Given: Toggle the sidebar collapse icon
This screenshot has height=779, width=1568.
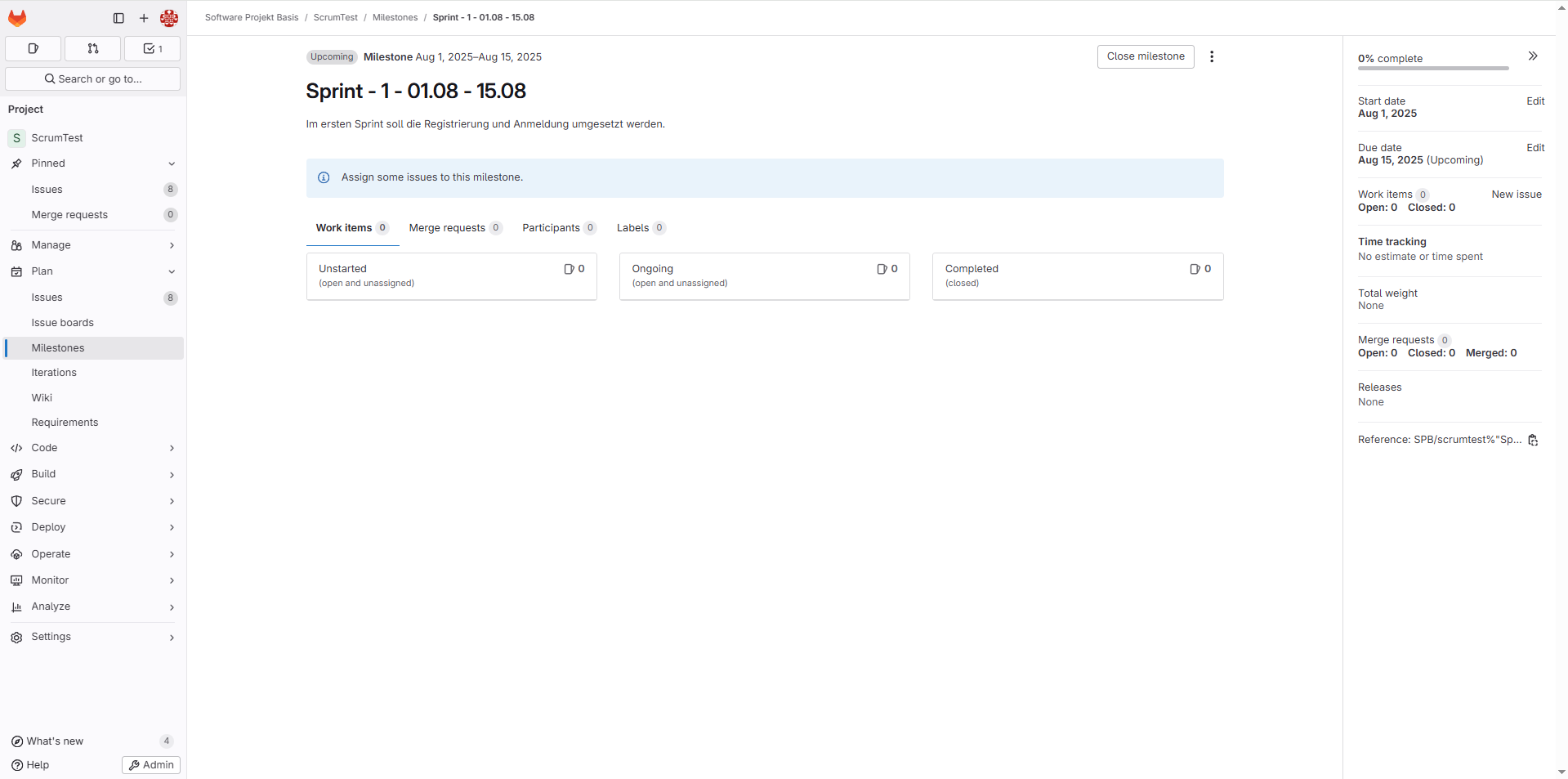Looking at the screenshot, I should click(x=118, y=18).
